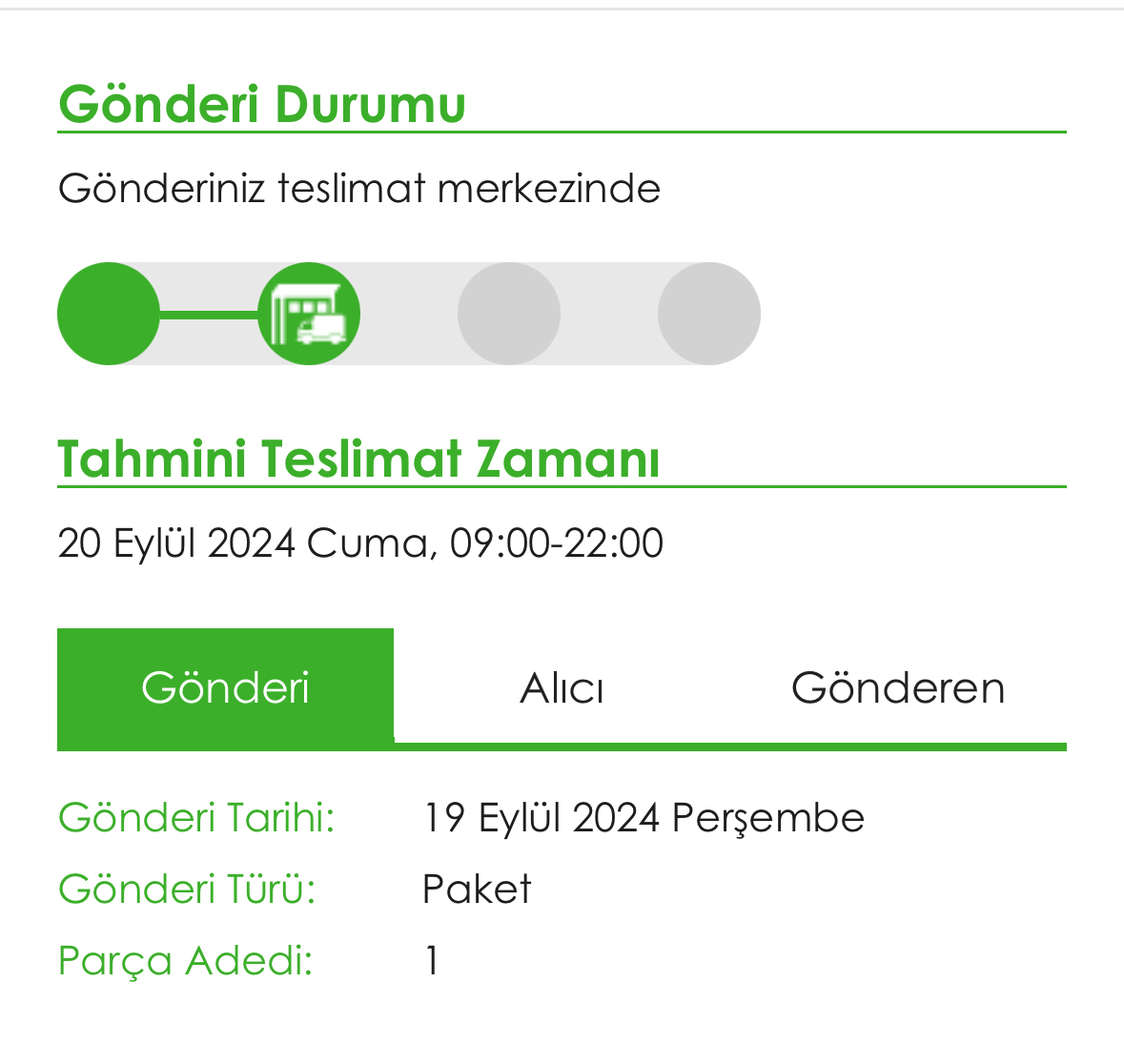
Task: Click the Gönderi Türü label
Action: [187, 890]
